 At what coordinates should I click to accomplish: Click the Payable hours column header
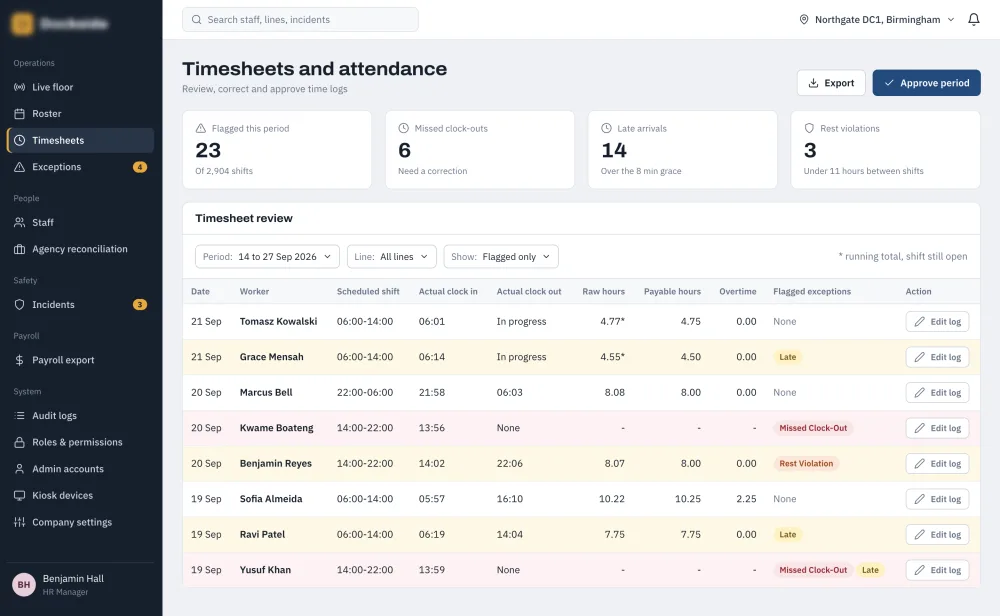(672, 291)
